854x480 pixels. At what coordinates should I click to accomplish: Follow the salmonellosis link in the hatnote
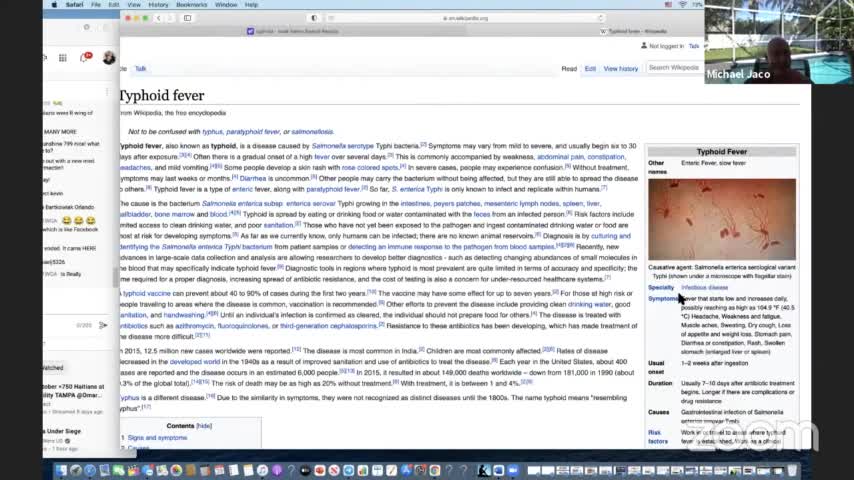[312, 132]
